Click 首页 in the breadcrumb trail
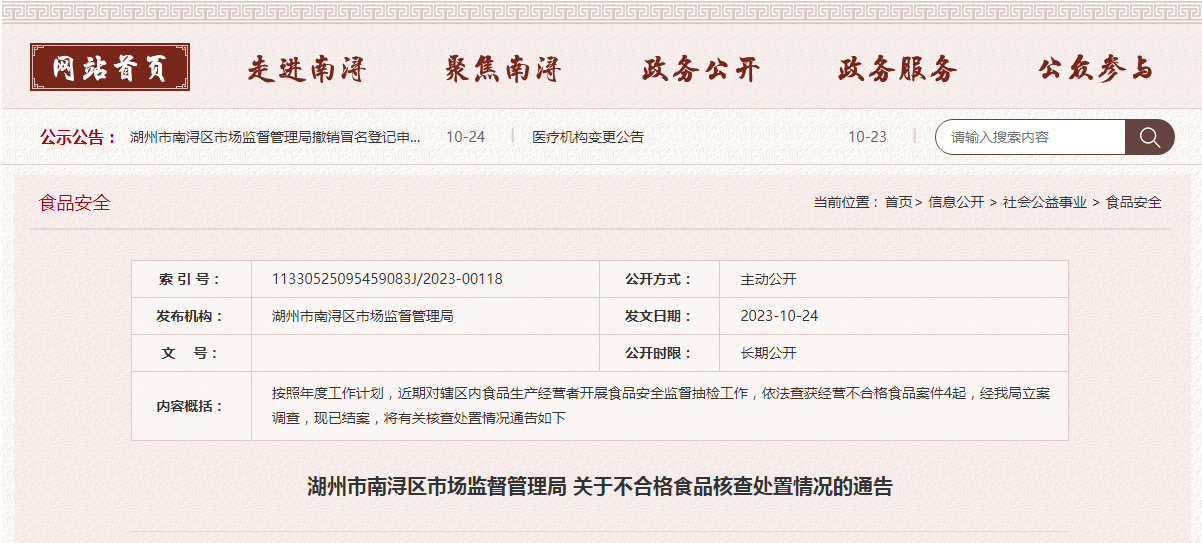 click(x=898, y=202)
